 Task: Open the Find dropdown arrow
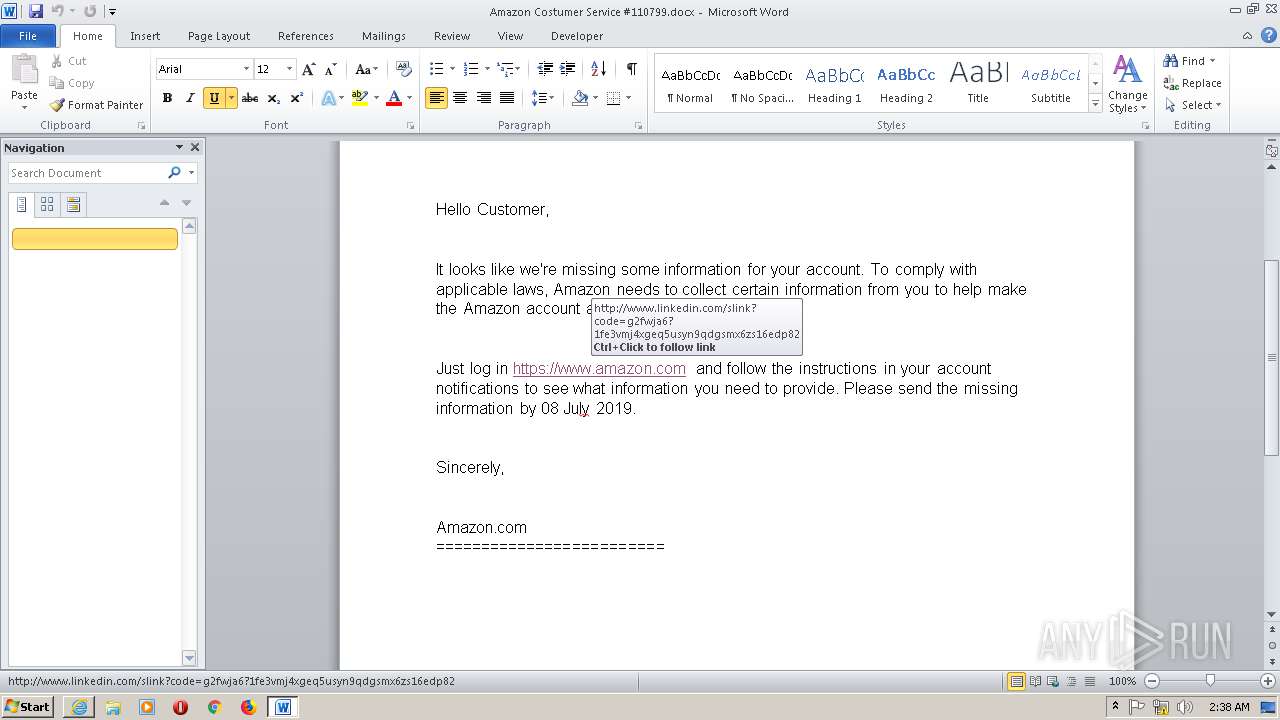[1212, 61]
